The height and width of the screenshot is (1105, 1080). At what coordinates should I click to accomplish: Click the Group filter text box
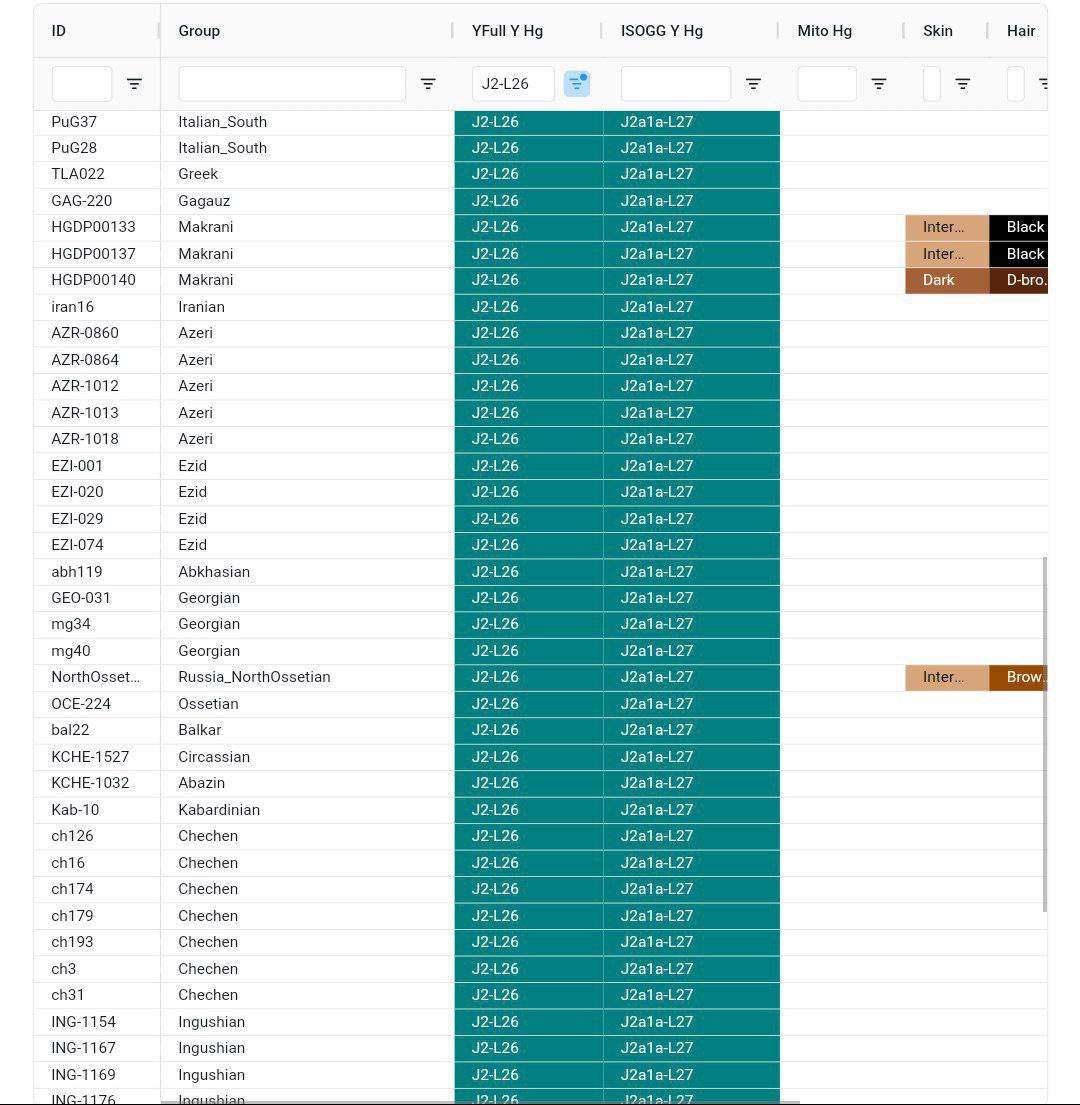(292, 84)
